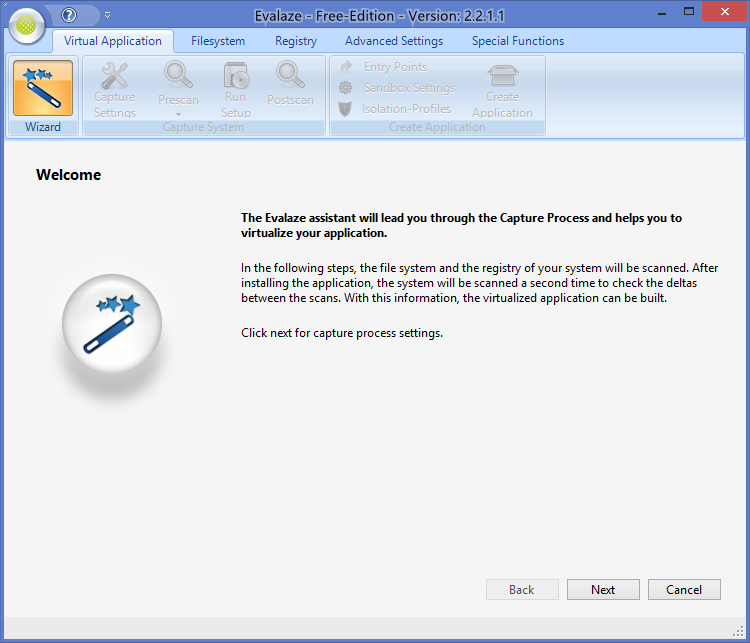
Task: Click the Postscan magnifier icon
Action: tap(290, 75)
